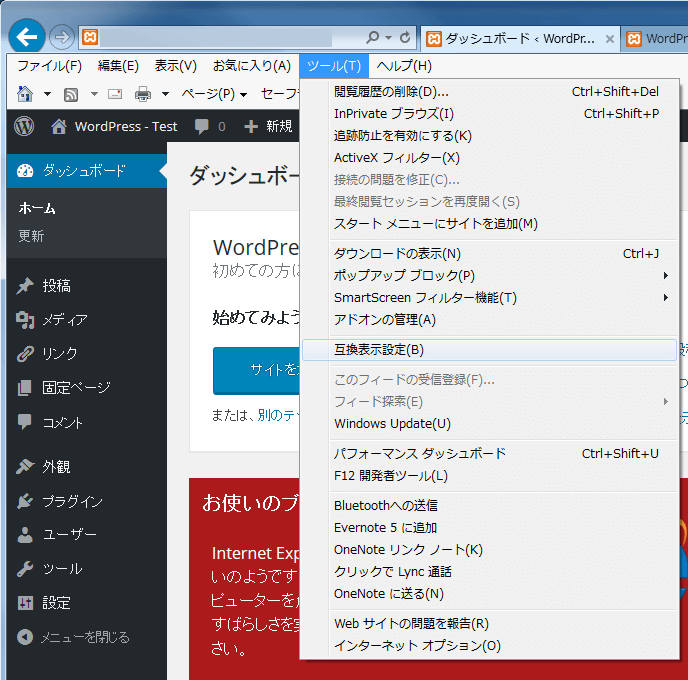
Task: Click the printer icon in command bar
Action: coord(143,94)
